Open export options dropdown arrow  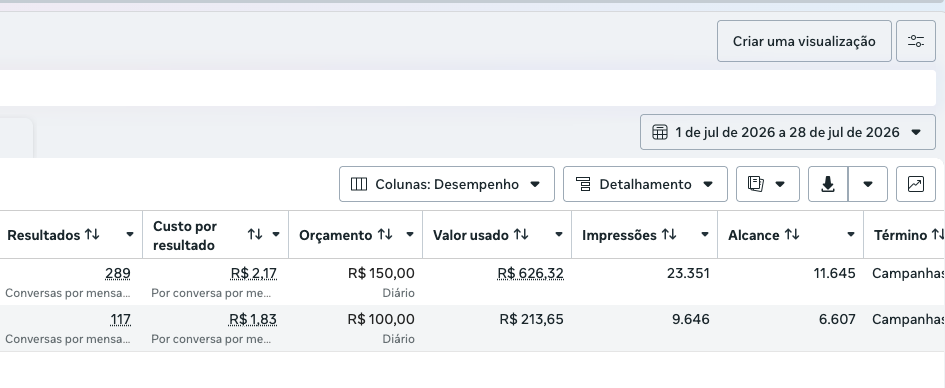click(x=868, y=184)
